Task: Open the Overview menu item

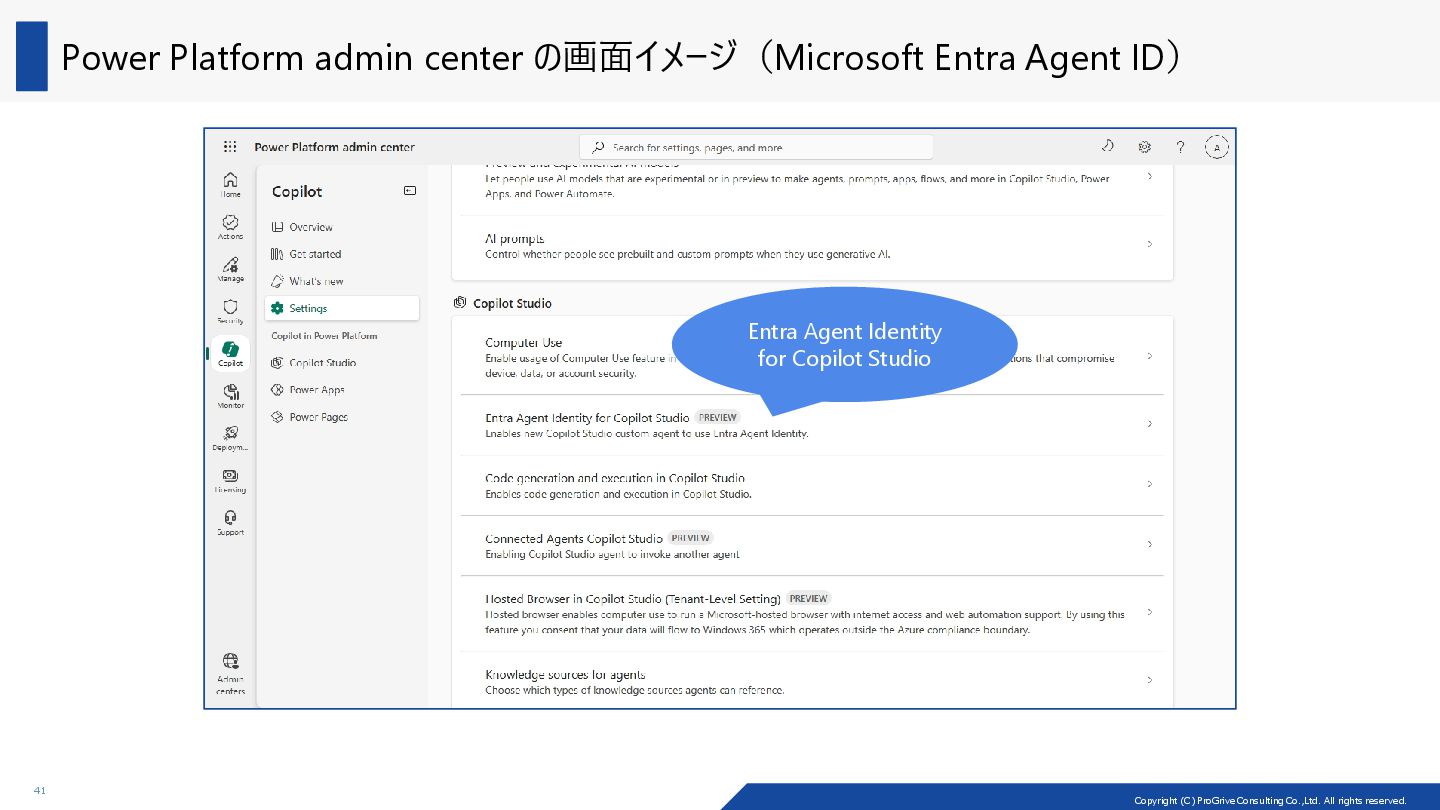Action: pyautogui.click(x=342, y=227)
